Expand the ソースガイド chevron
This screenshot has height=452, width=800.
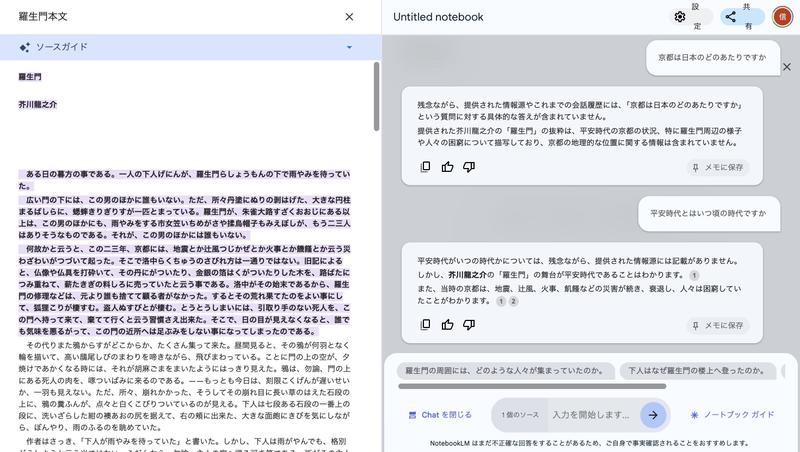point(349,47)
